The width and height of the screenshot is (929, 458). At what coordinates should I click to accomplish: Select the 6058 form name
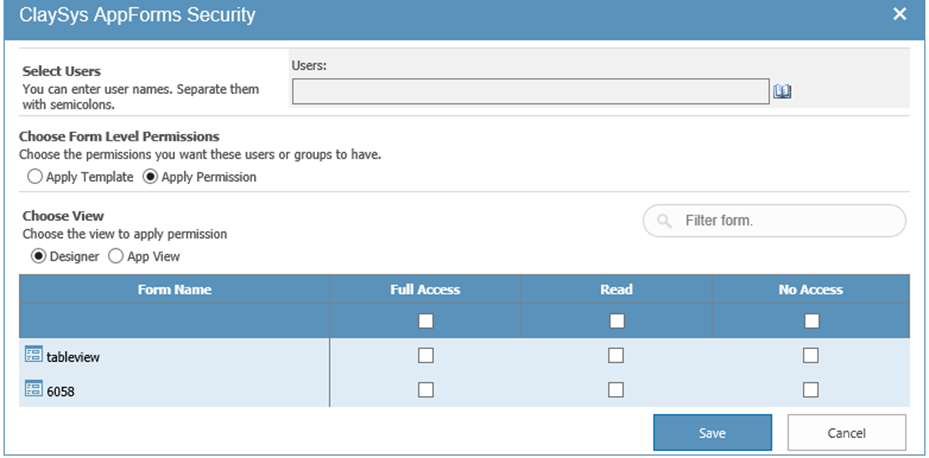click(x=60, y=391)
